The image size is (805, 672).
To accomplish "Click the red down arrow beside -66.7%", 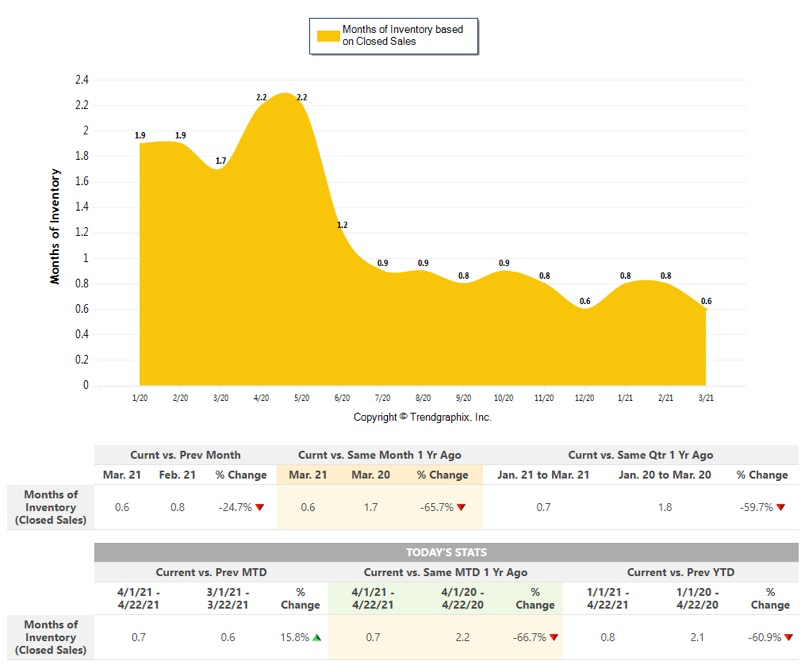I will click(551, 636).
